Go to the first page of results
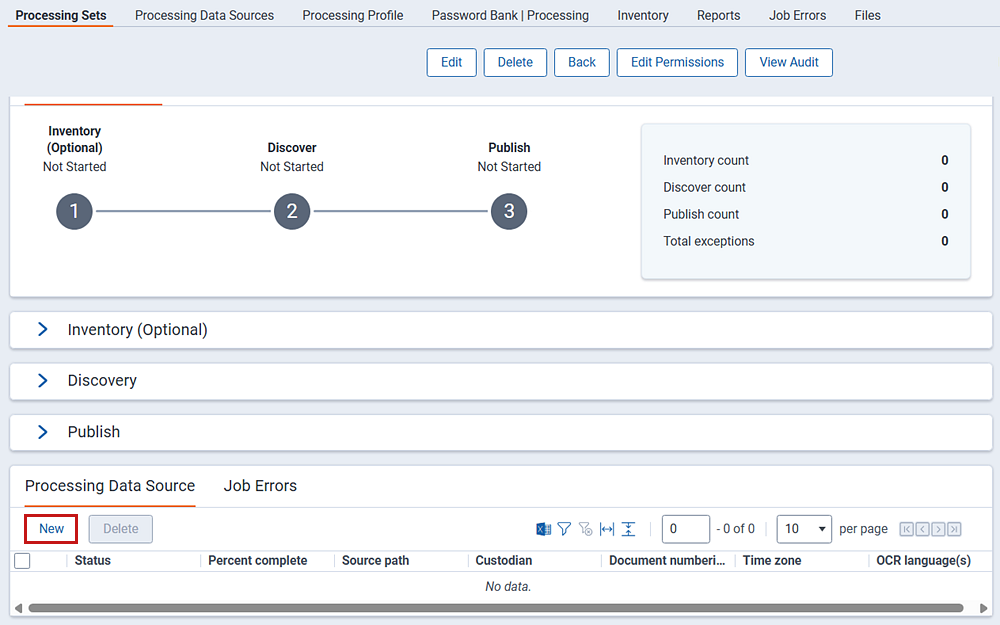The image size is (1000, 625). tap(907, 529)
